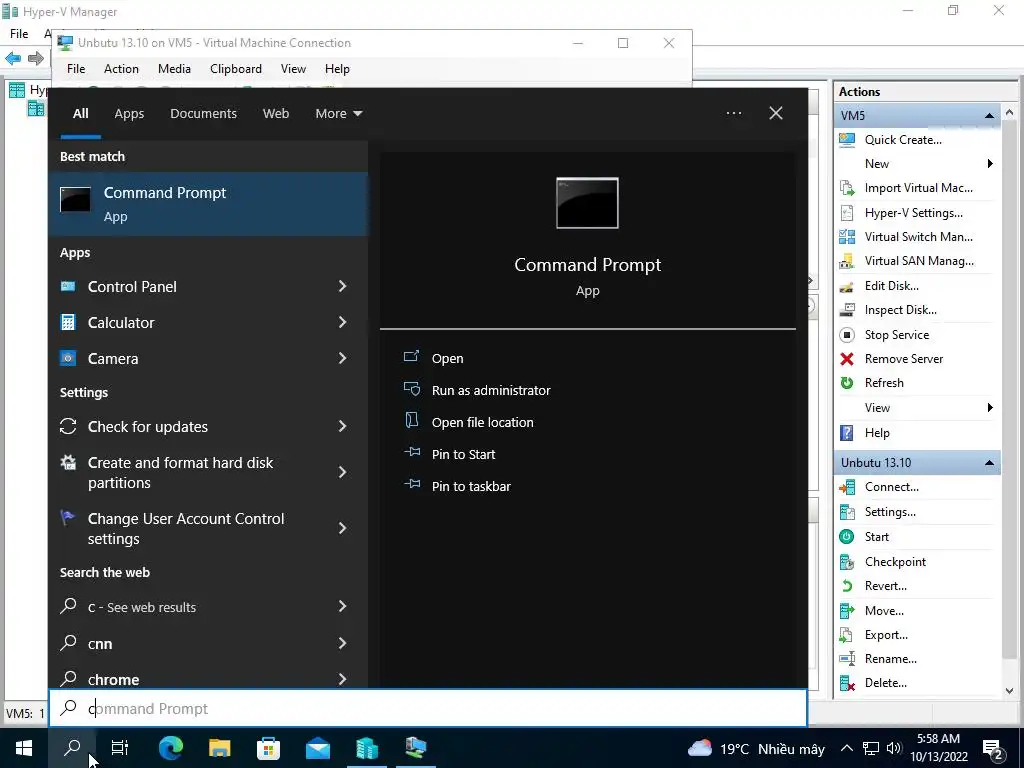Open the Media menu in VM Connection
Screen dimensions: 1024x768
[174, 69]
